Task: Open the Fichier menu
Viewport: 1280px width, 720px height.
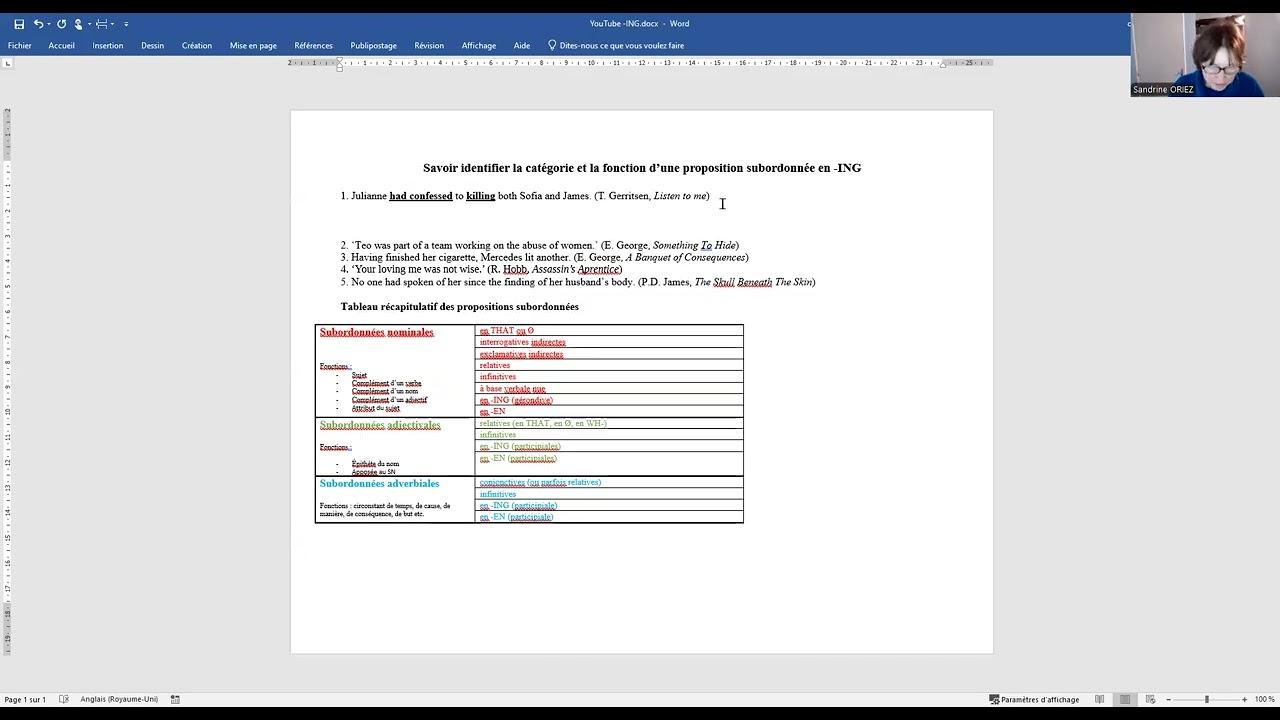Action: click(x=20, y=46)
